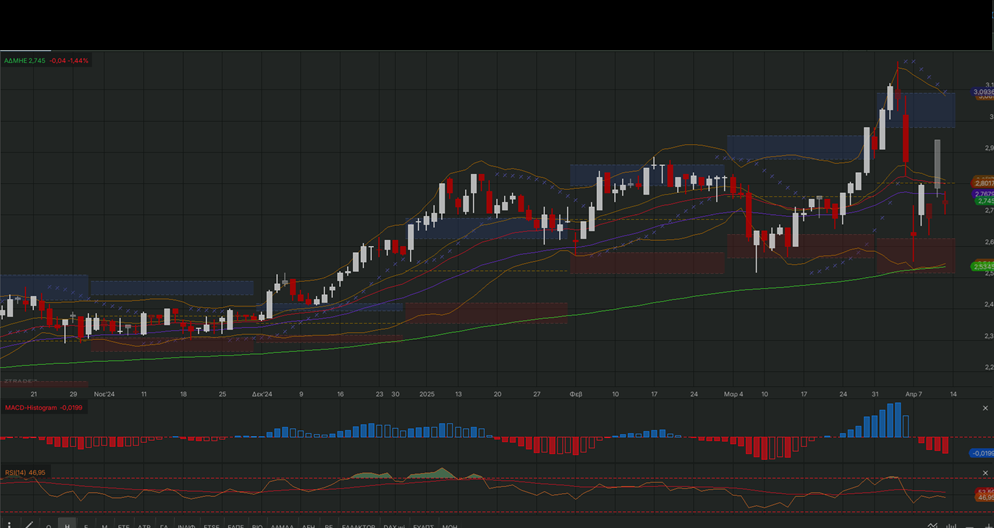Click the green 2,5345 moving average tag
This screenshot has height=528, width=994.
click(x=983, y=267)
